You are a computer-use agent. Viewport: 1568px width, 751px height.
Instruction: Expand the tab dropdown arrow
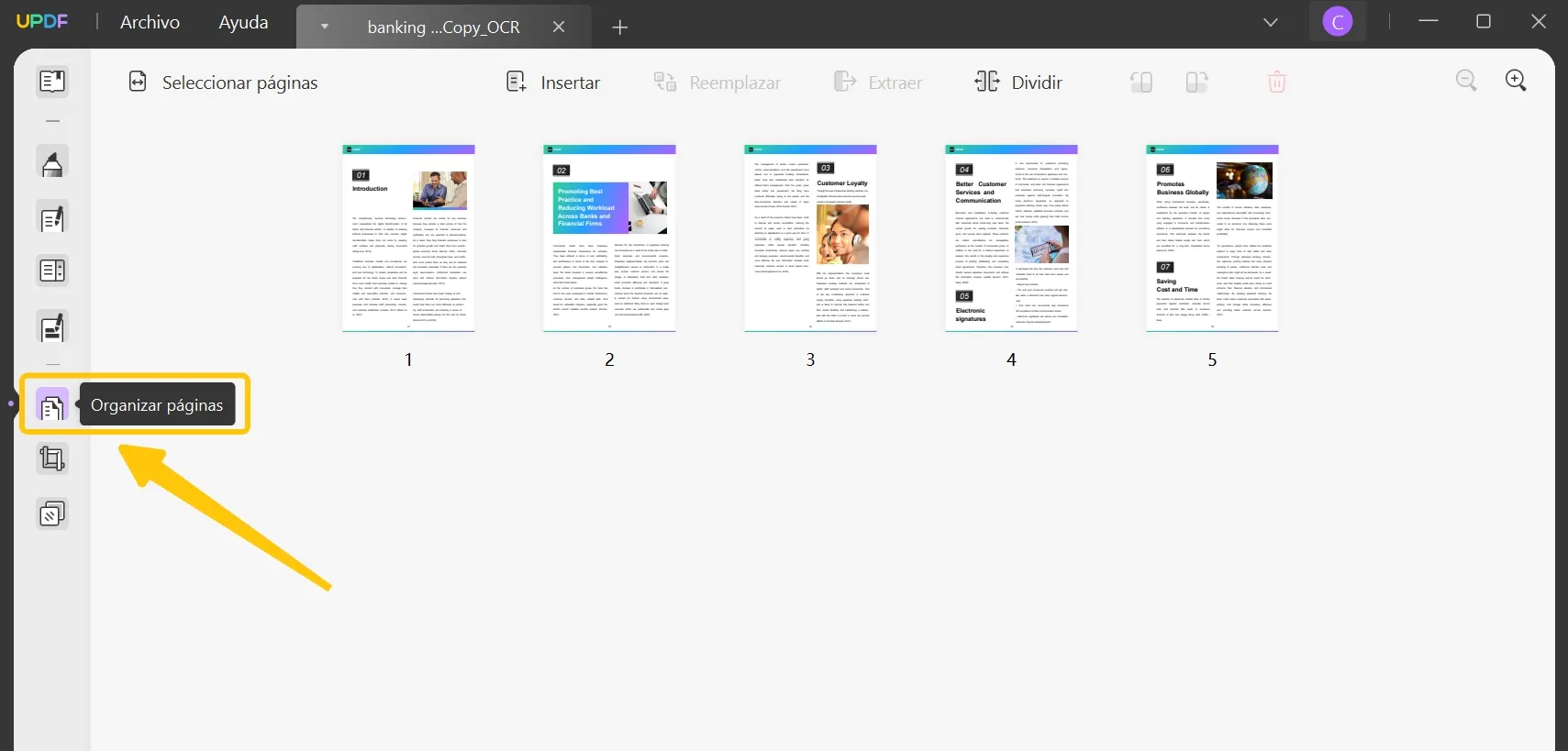tap(324, 27)
